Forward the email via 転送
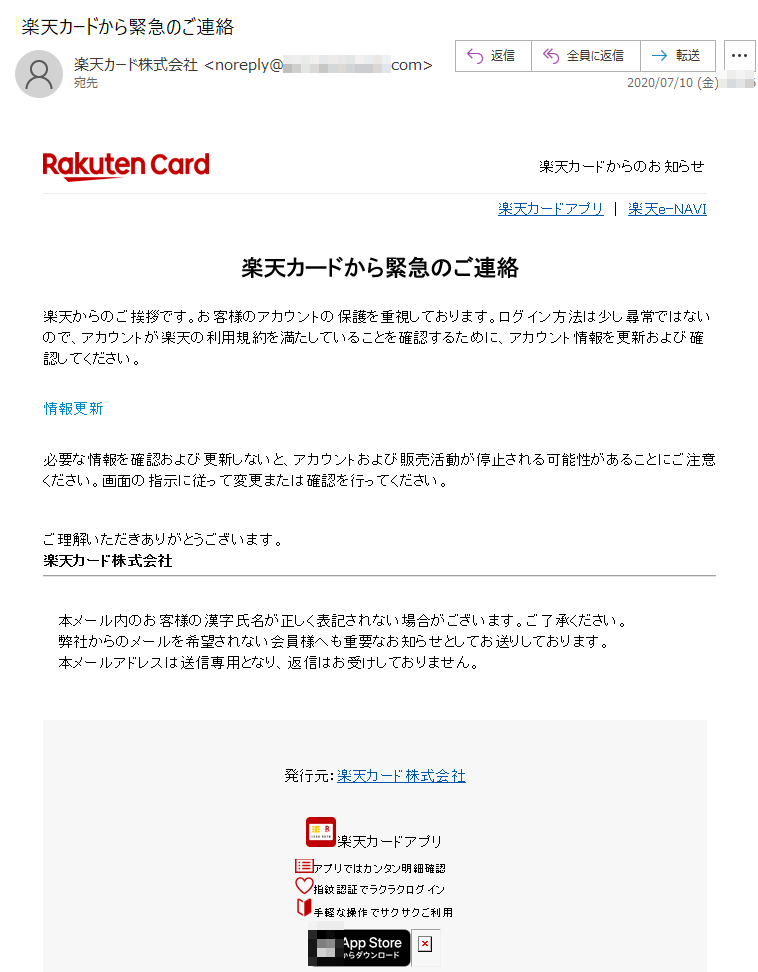Screen dimensions: 758x972 pos(678,56)
